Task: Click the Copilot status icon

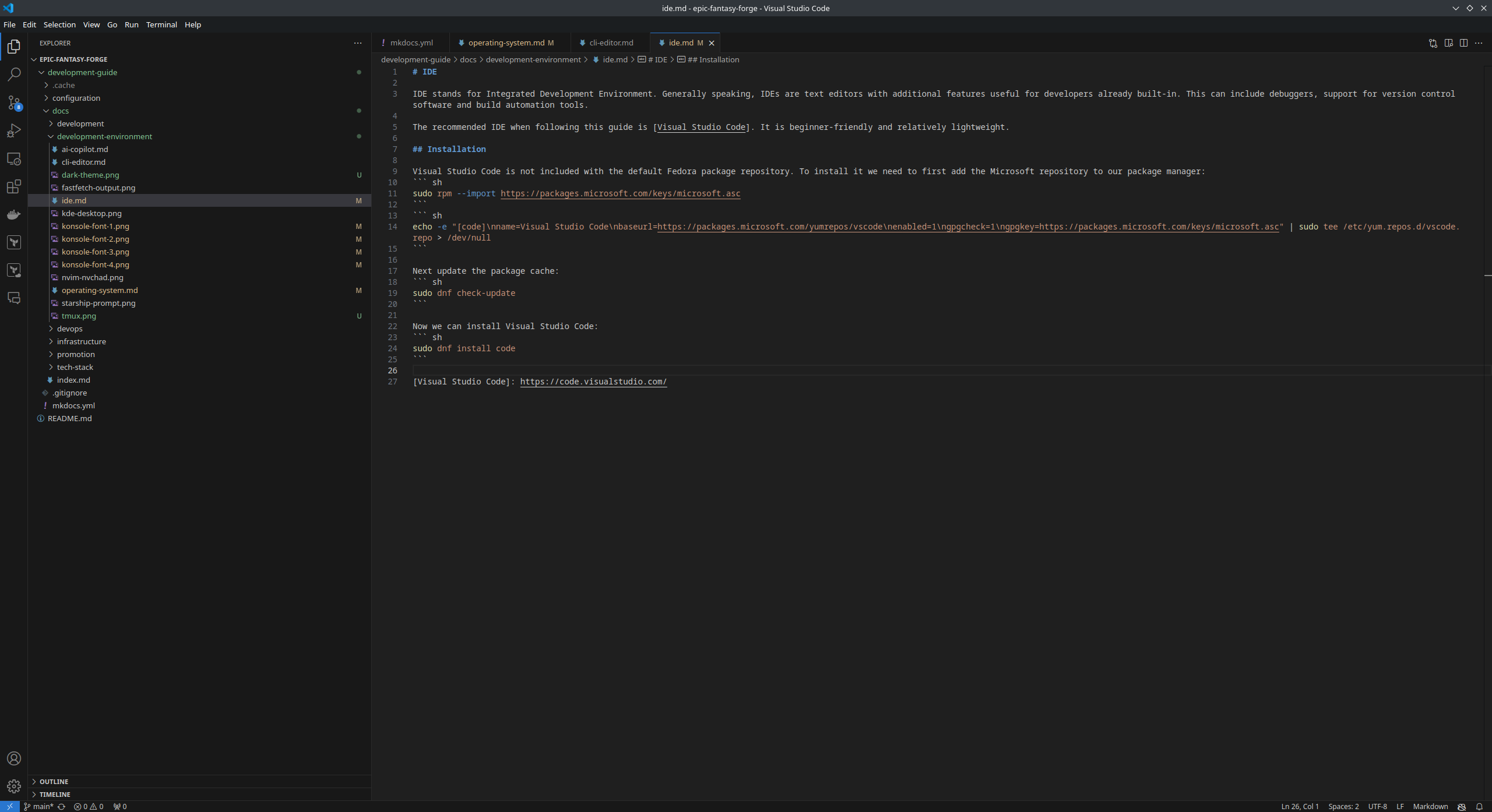Action: pyautogui.click(x=1462, y=807)
